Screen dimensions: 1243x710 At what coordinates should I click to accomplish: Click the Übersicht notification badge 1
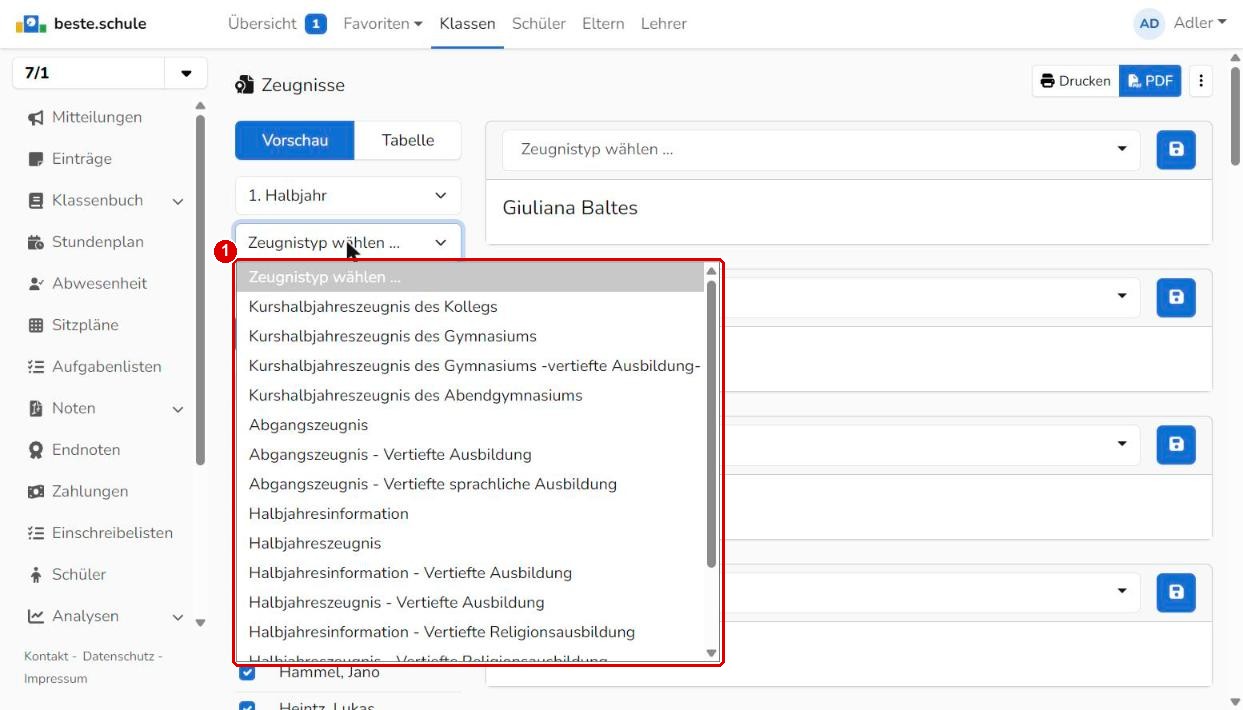point(316,23)
